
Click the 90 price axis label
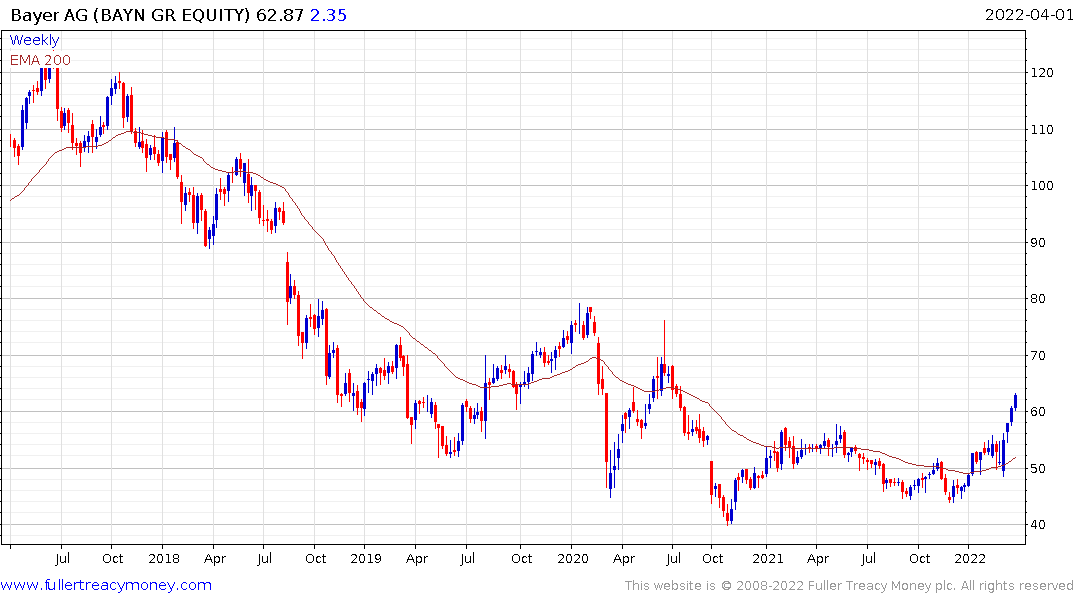[x=1038, y=243]
